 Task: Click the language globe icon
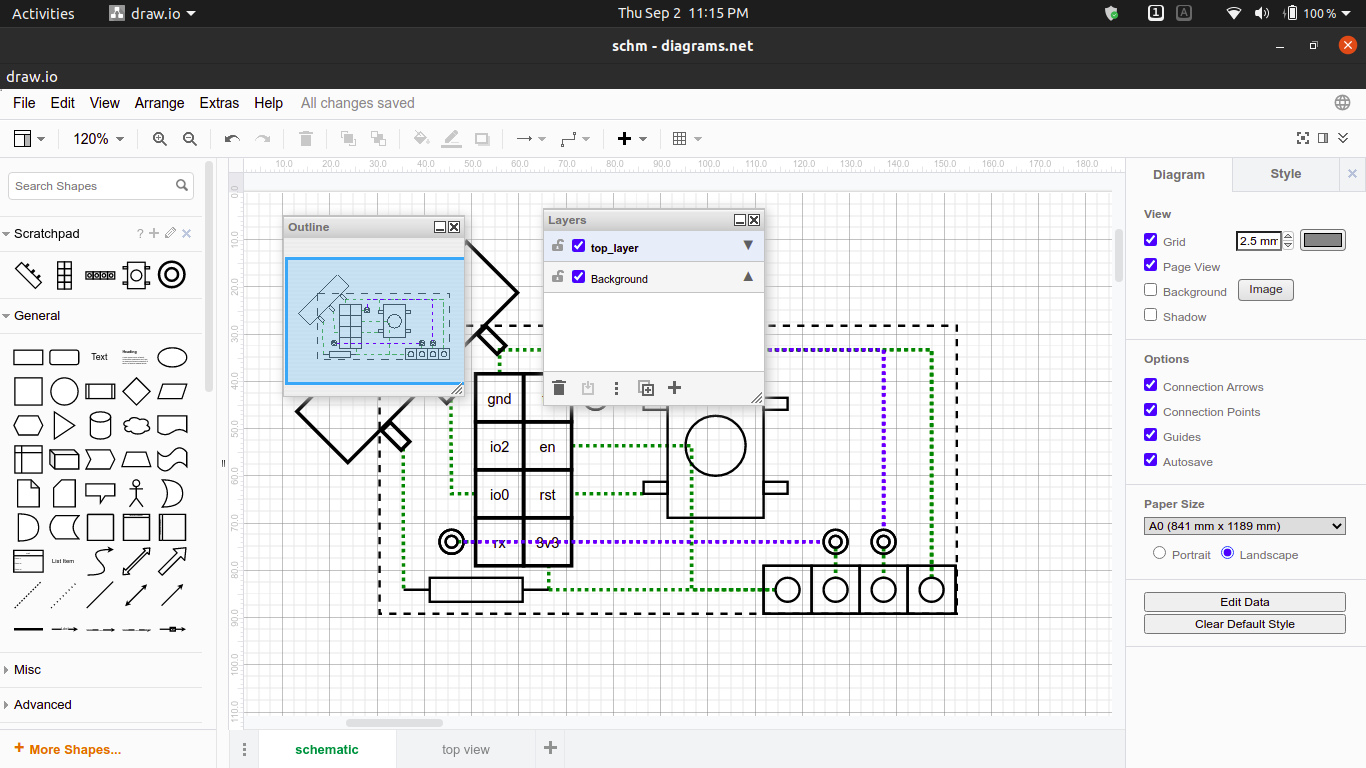(1343, 103)
